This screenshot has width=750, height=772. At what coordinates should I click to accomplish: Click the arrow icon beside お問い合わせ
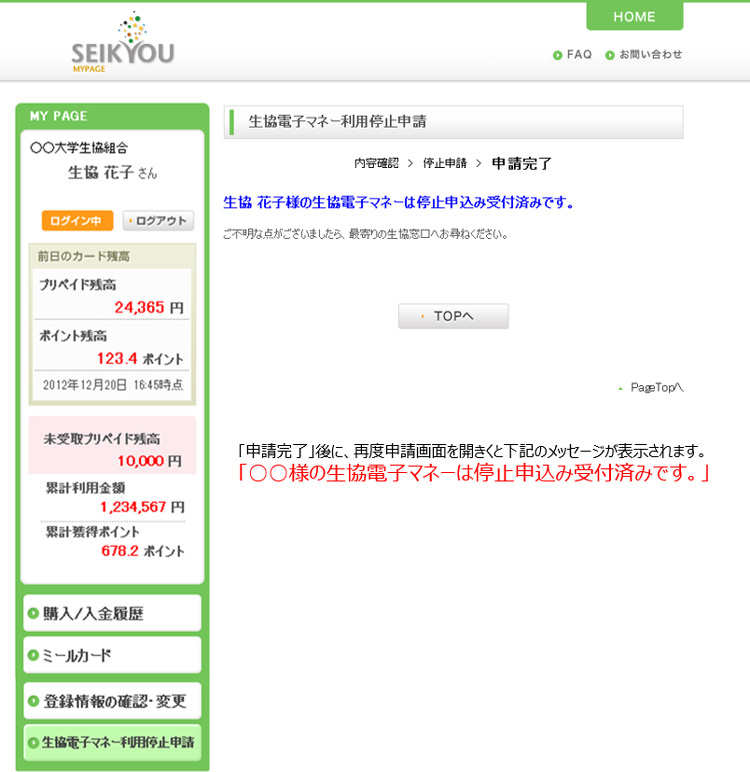610,55
